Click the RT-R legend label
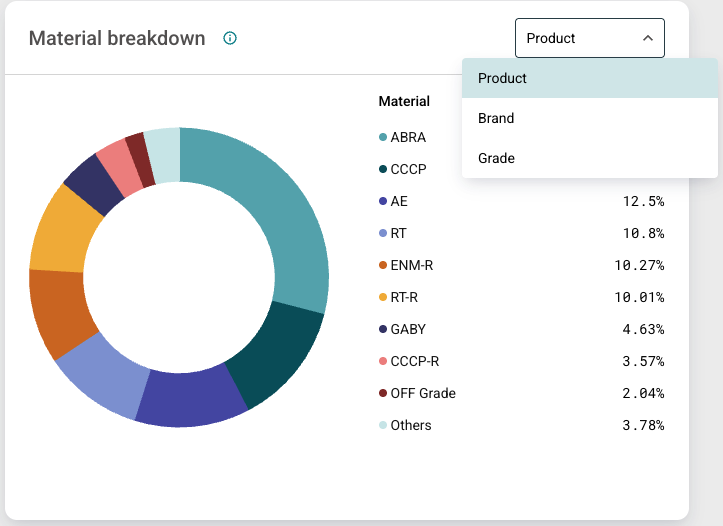The width and height of the screenshot is (723, 526). [405, 297]
